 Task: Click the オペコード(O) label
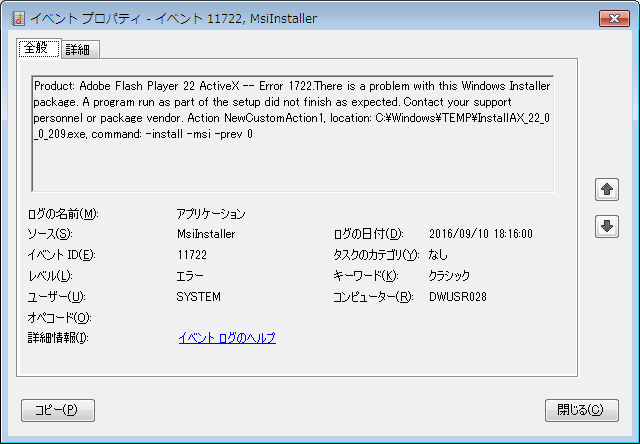pyautogui.click(x=60, y=317)
